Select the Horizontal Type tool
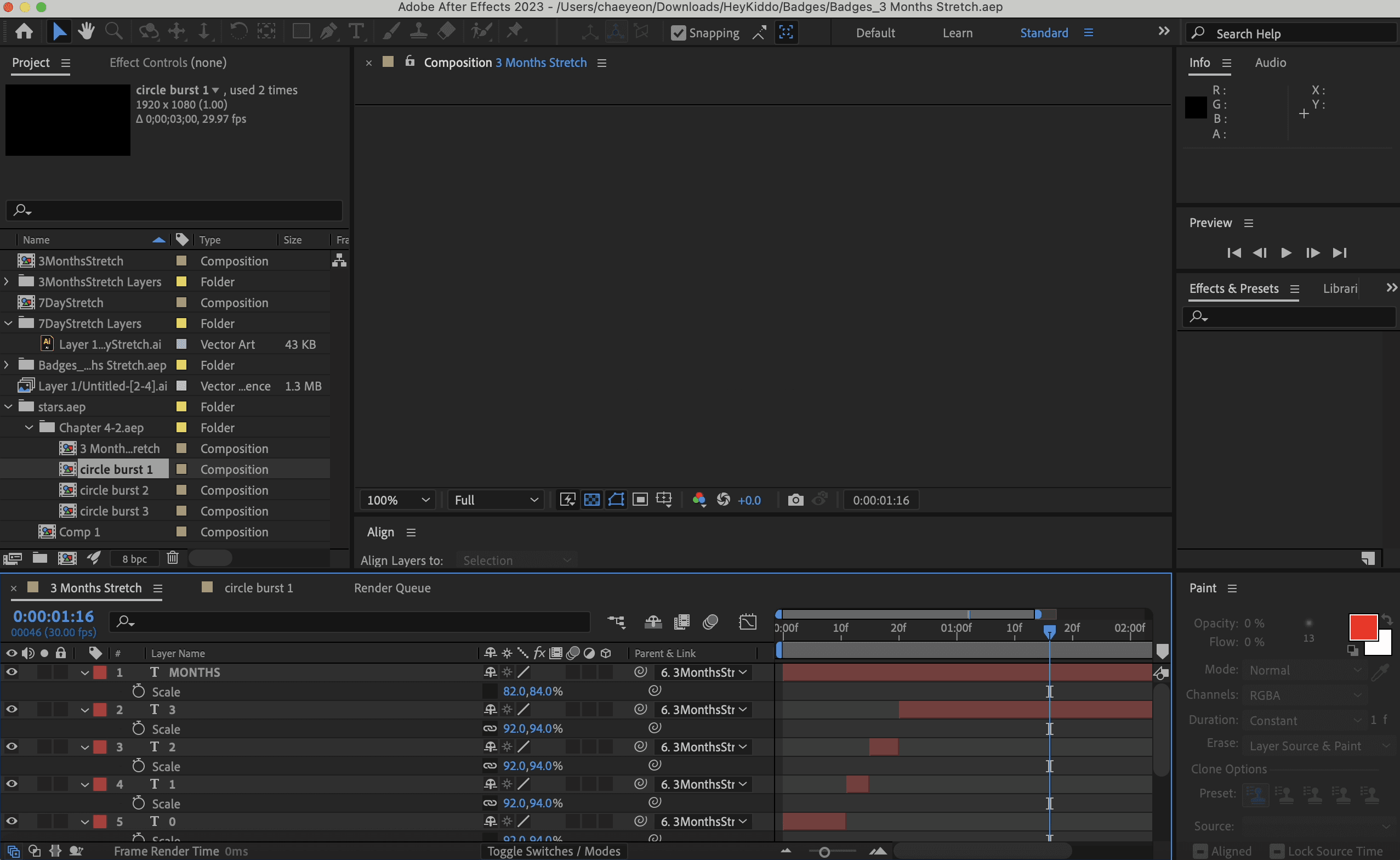This screenshot has width=1400, height=860. pyautogui.click(x=356, y=31)
